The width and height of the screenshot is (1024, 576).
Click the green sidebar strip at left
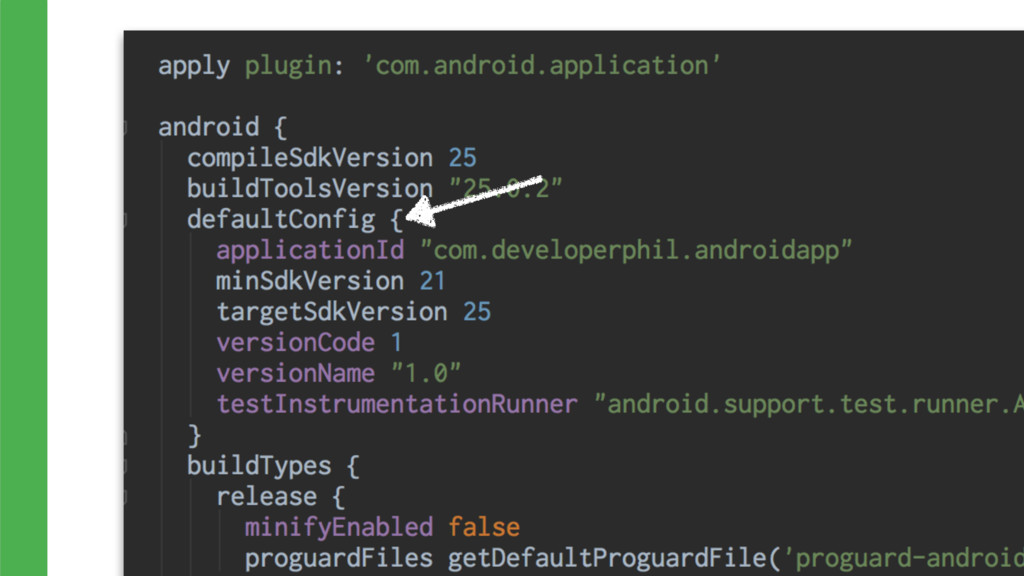tap(24, 288)
